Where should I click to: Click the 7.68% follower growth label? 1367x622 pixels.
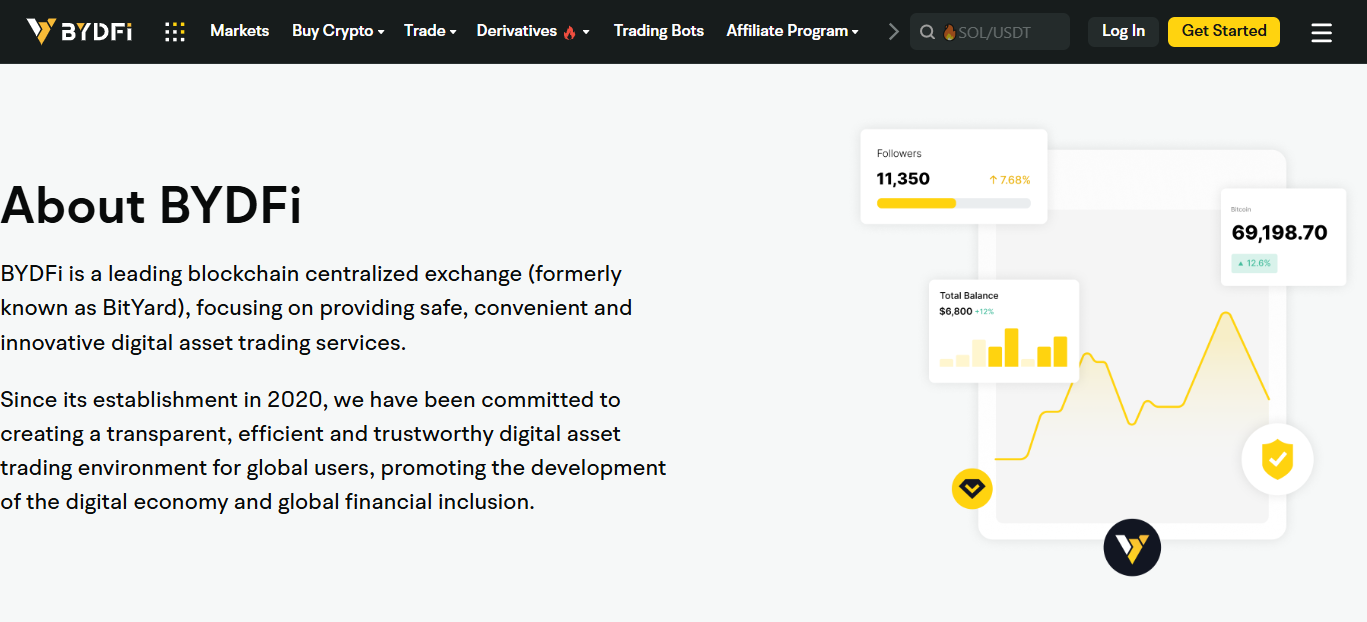tap(1009, 180)
